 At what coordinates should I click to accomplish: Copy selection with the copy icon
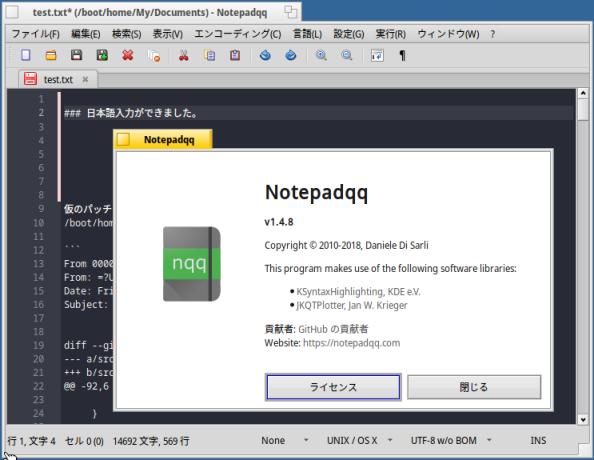209,55
